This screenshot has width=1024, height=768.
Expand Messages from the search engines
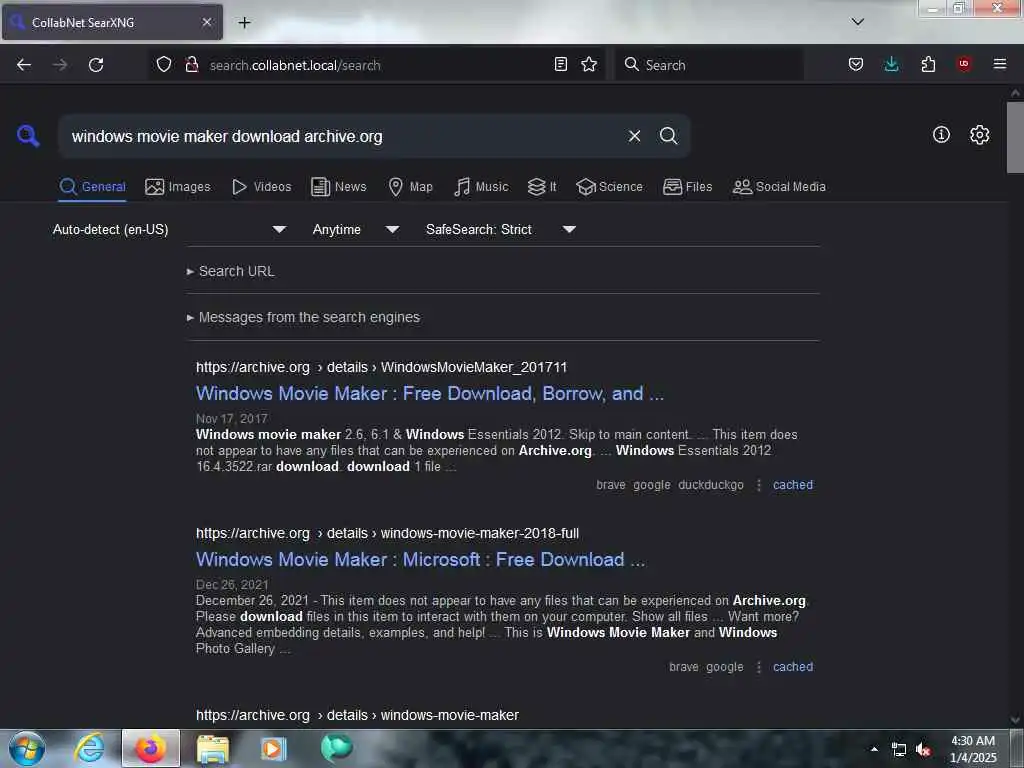click(x=304, y=317)
